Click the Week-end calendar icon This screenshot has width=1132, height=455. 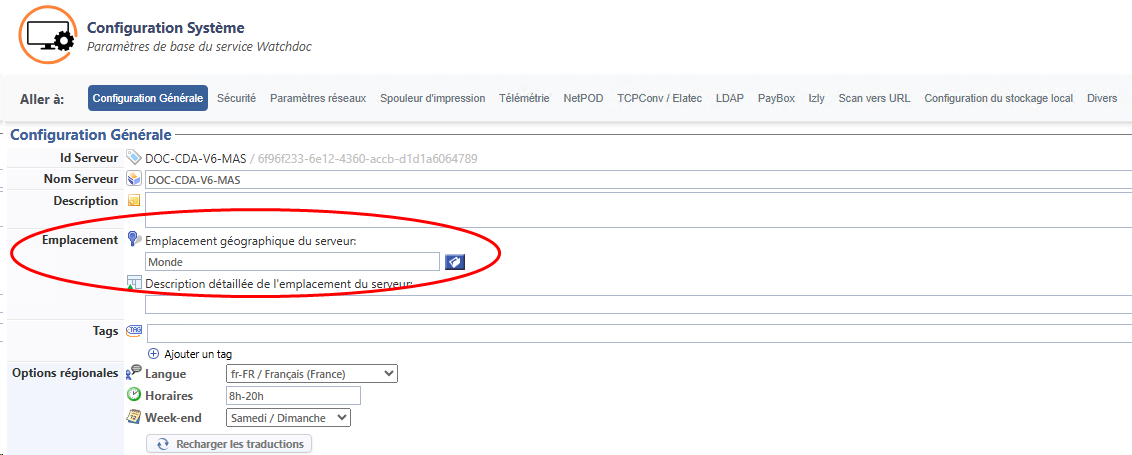134,417
